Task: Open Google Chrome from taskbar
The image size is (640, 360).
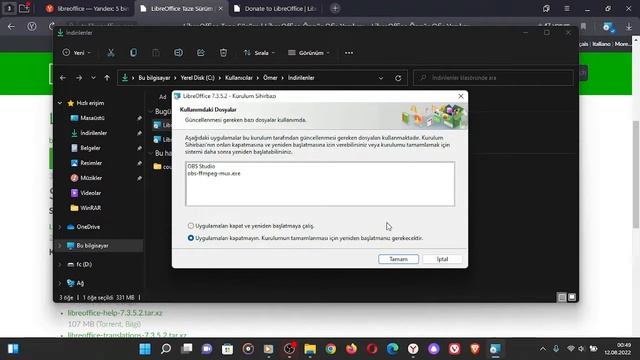Action: pyautogui.click(x=331, y=349)
